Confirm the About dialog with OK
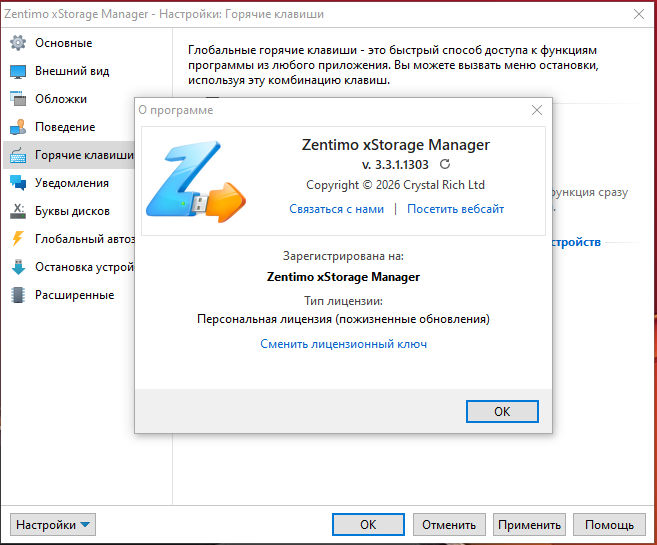Screen dimensions: 657x545 [x=502, y=411]
